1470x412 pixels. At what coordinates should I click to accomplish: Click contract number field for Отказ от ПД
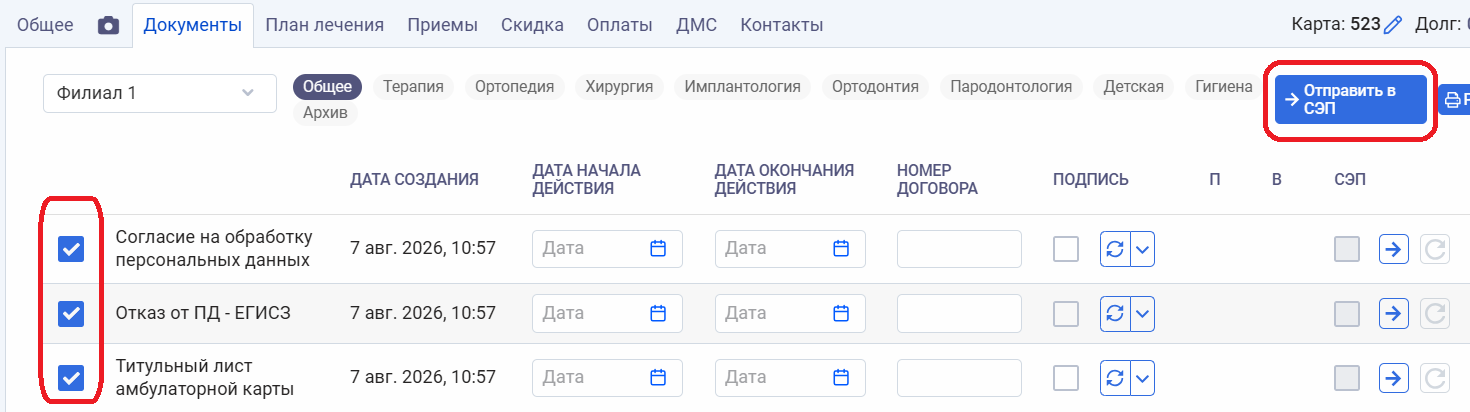click(959, 313)
